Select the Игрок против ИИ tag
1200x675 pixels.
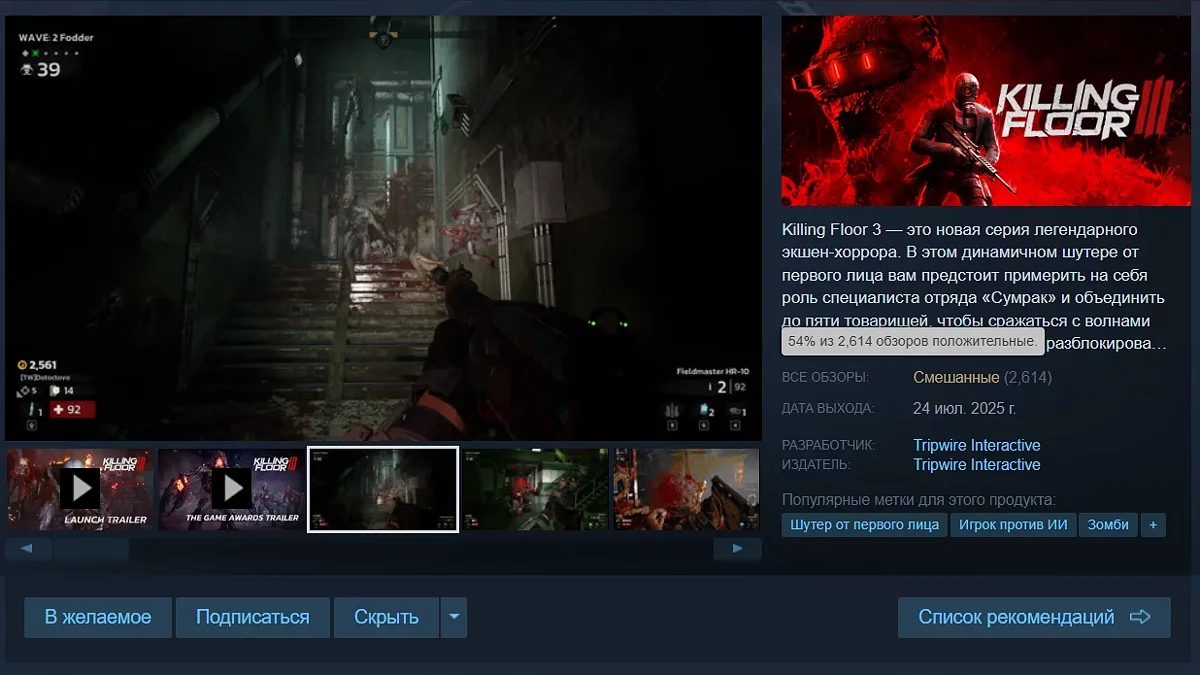tap(1013, 525)
